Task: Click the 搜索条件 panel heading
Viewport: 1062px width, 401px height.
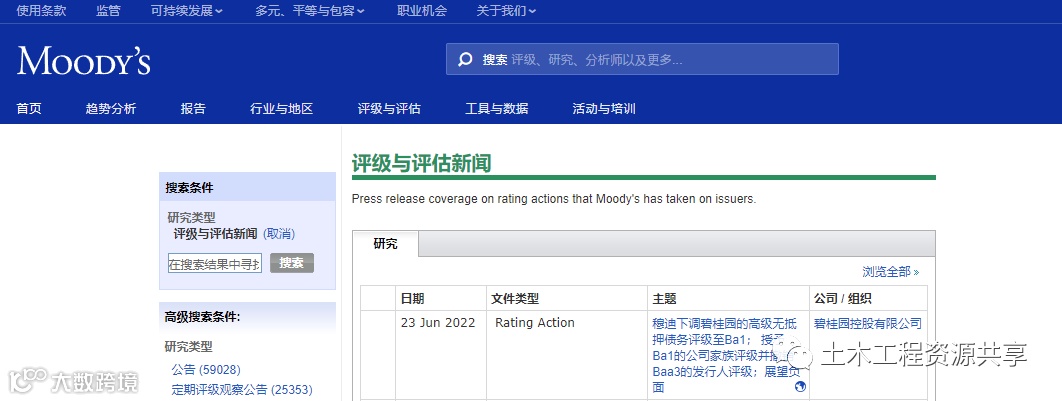Action: [189, 188]
